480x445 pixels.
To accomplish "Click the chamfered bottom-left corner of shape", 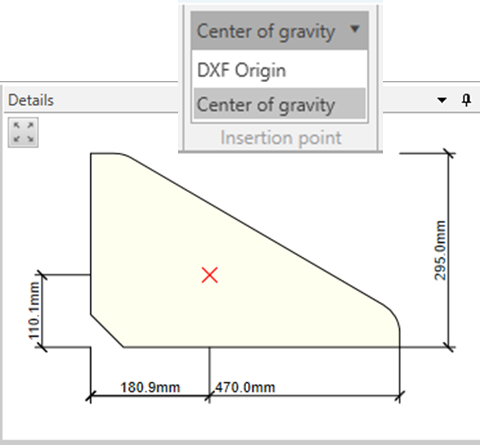I will pyautogui.click(x=107, y=331).
